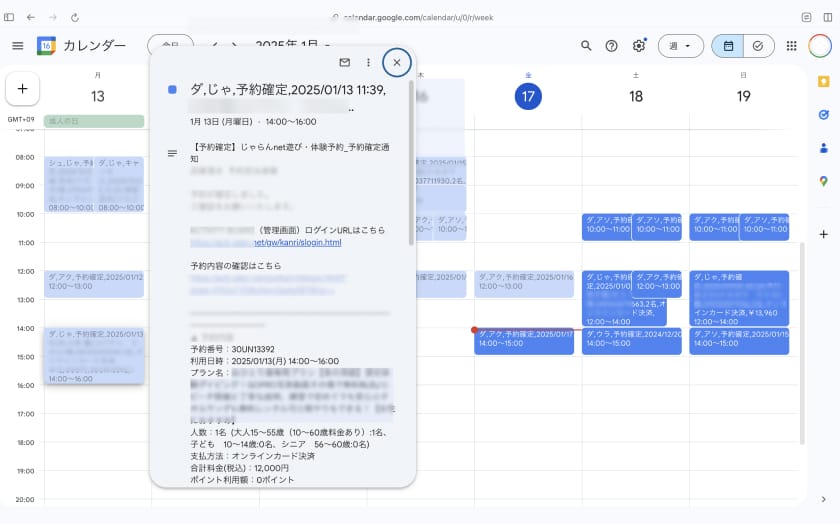840x524 pixels.
Task: Switch to calendar view toggle
Action: (728, 46)
